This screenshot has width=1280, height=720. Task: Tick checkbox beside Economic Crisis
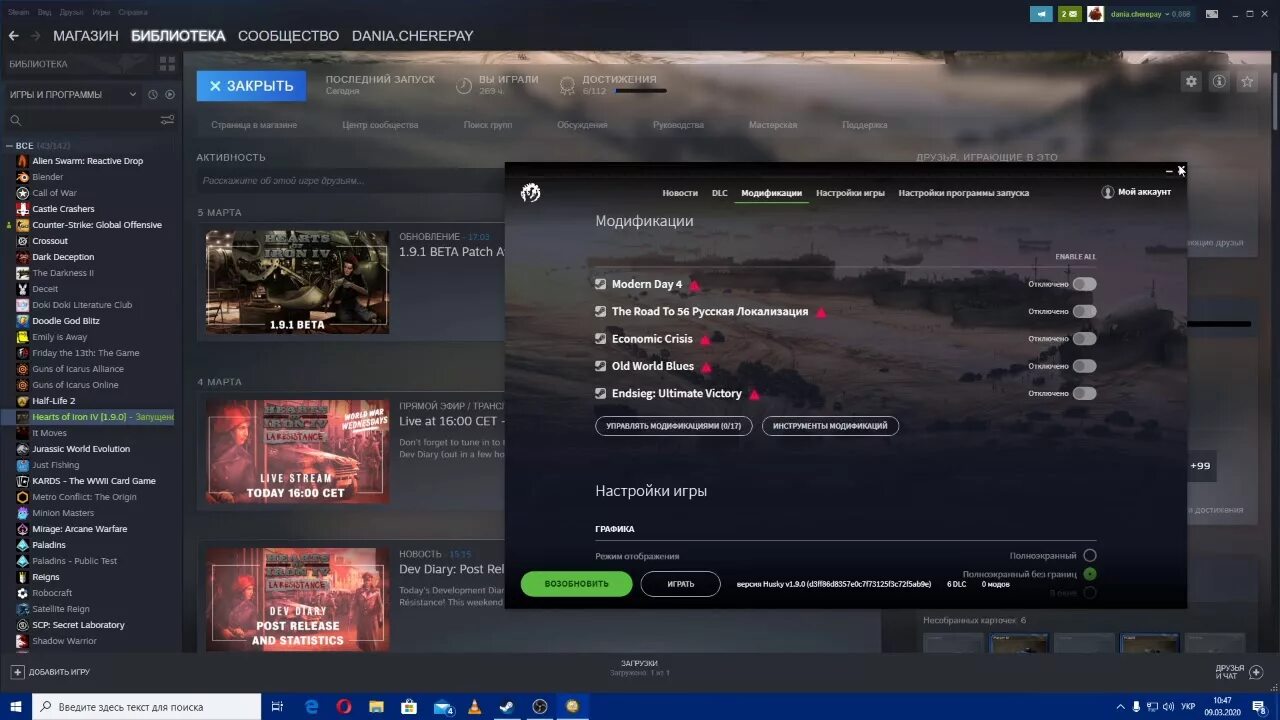click(x=600, y=339)
